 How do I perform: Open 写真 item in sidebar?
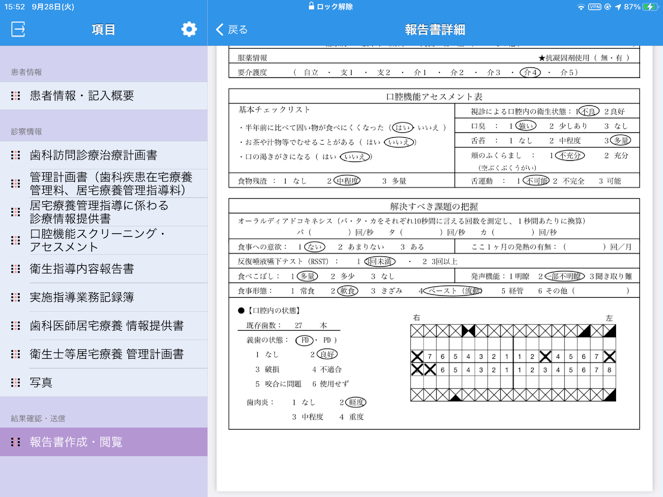(x=104, y=382)
